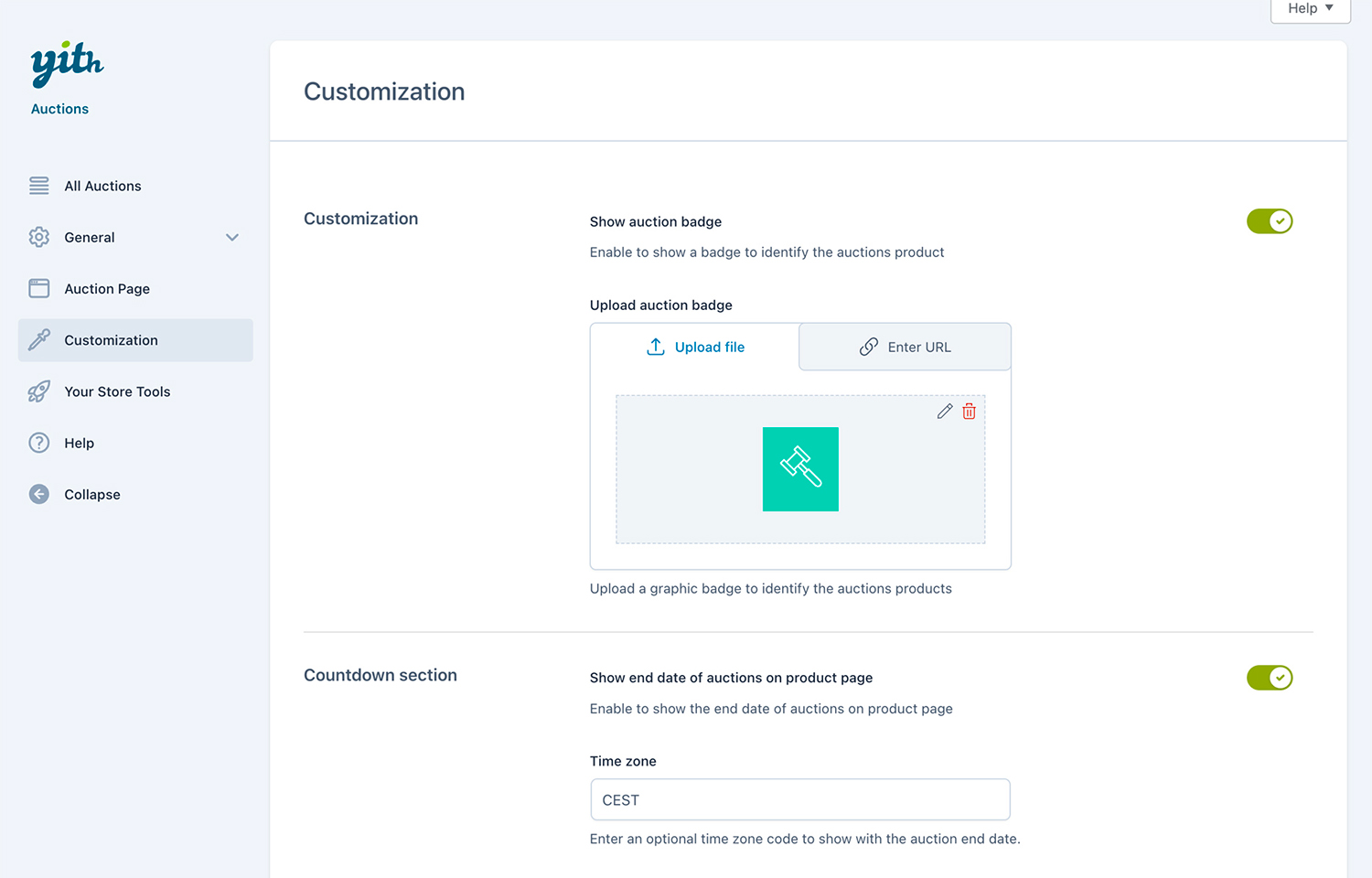Disable the Show auction badge toggle
Image resolution: width=1372 pixels, height=878 pixels.
point(1269,221)
